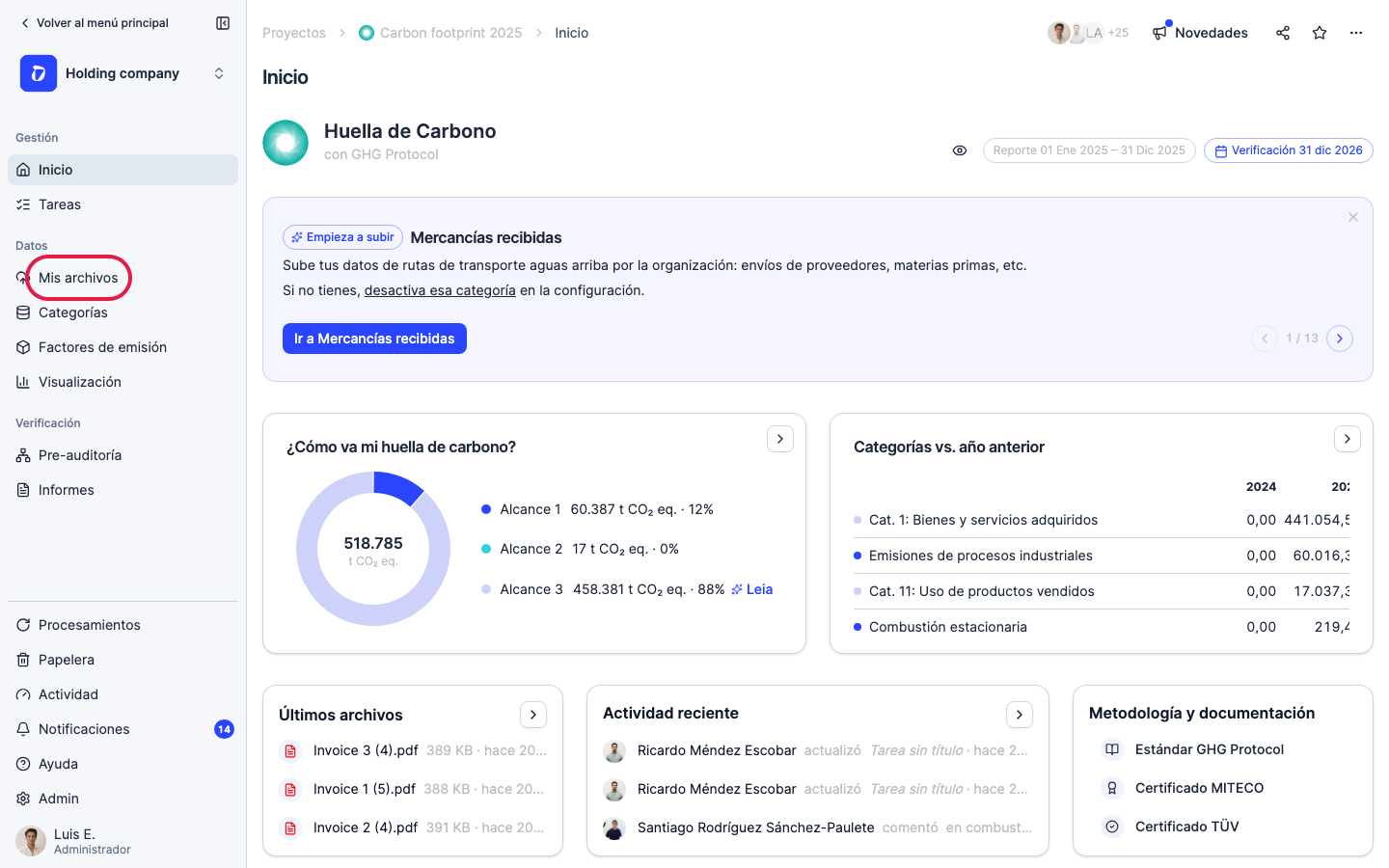Open Mis archivos in sidebar
This screenshot has height=868, width=1389.
point(78,278)
